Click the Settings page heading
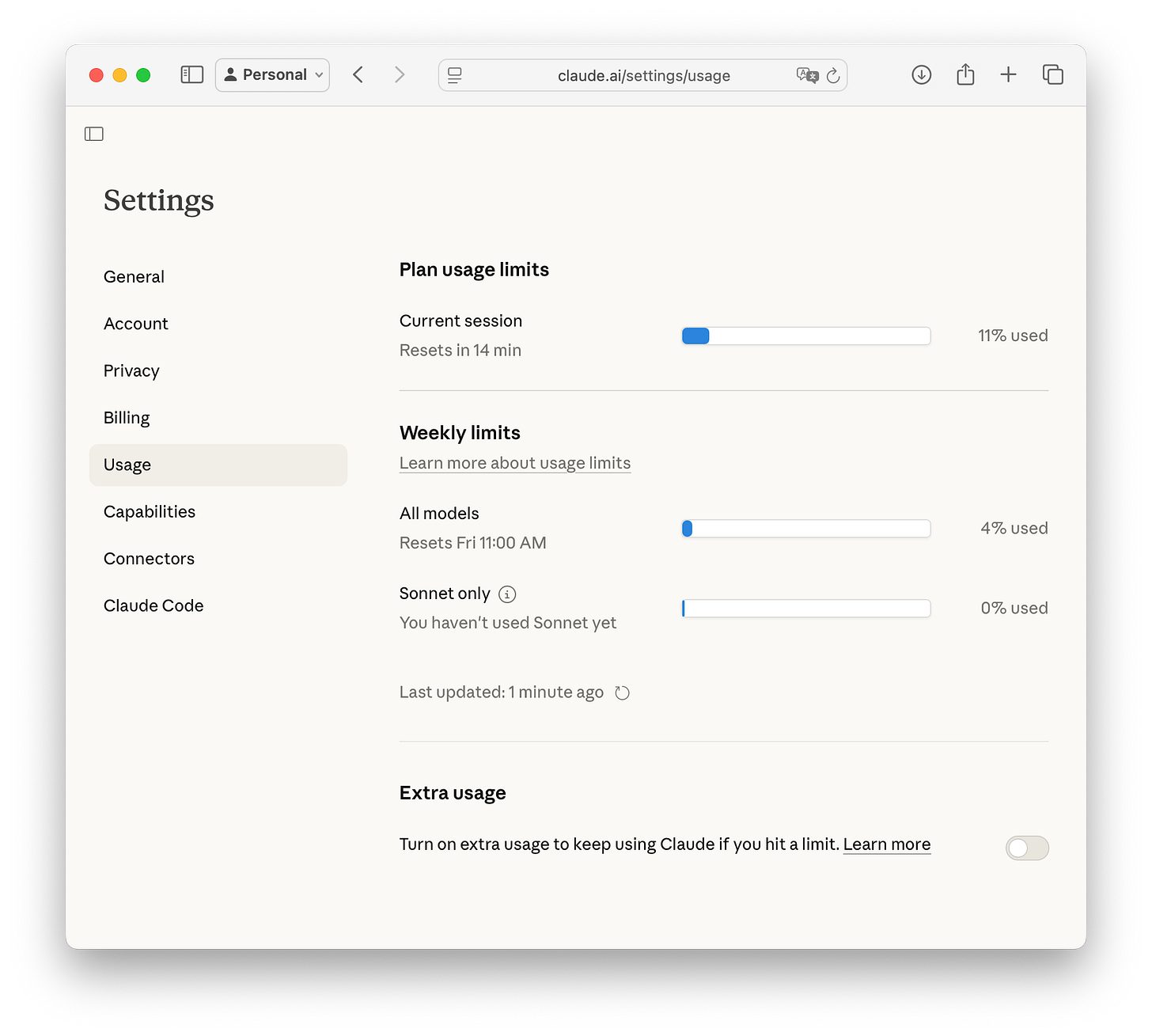The width and height of the screenshot is (1152, 1036). pos(159,201)
